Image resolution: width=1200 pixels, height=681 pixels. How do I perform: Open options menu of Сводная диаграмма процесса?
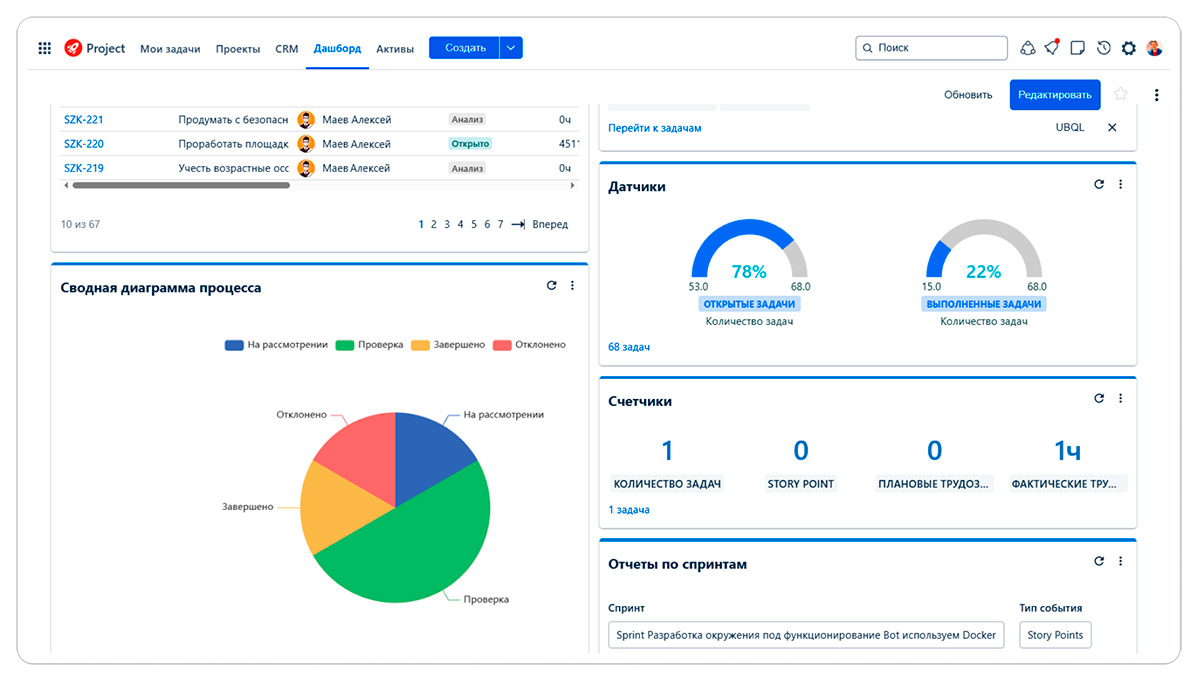(x=572, y=285)
